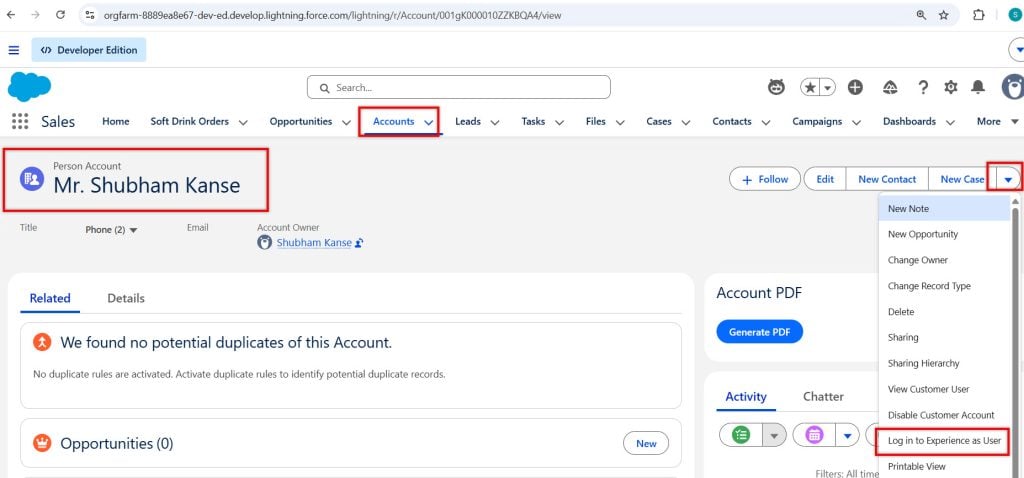Open dropdown next to New Event icon
Viewport: 1024px width, 478px height.
click(x=848, y=435)
